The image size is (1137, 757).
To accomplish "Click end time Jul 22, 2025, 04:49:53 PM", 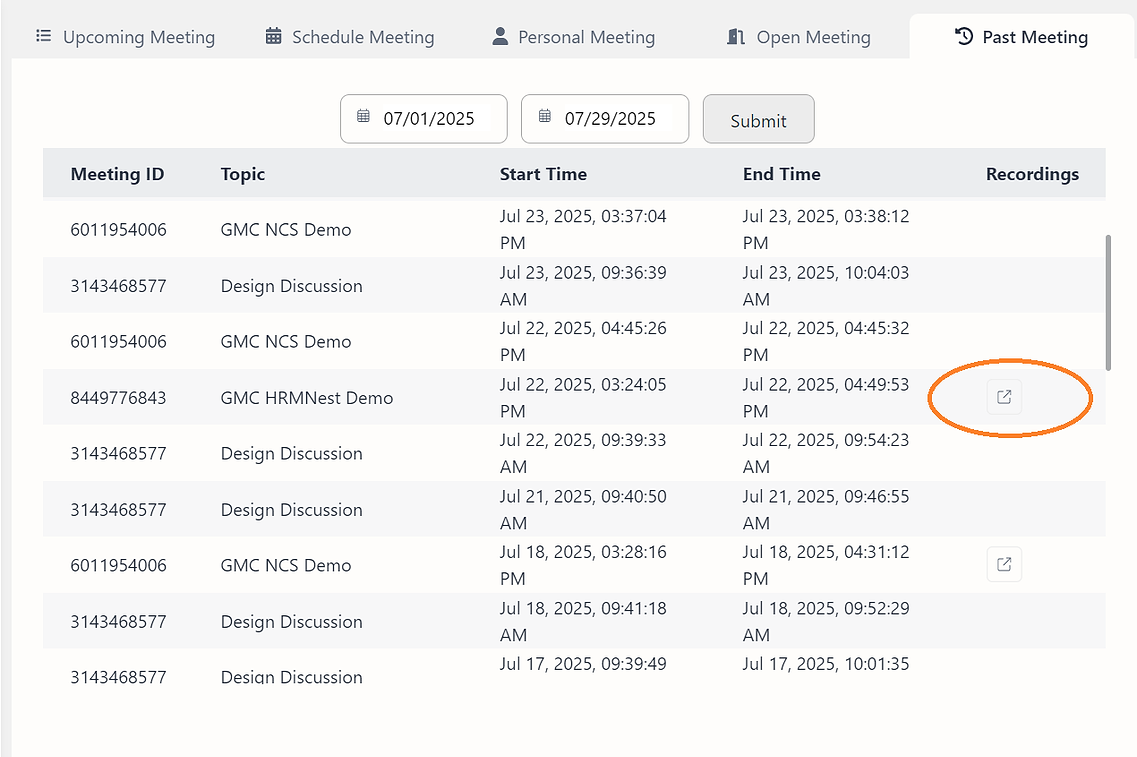I will [826, 397].
